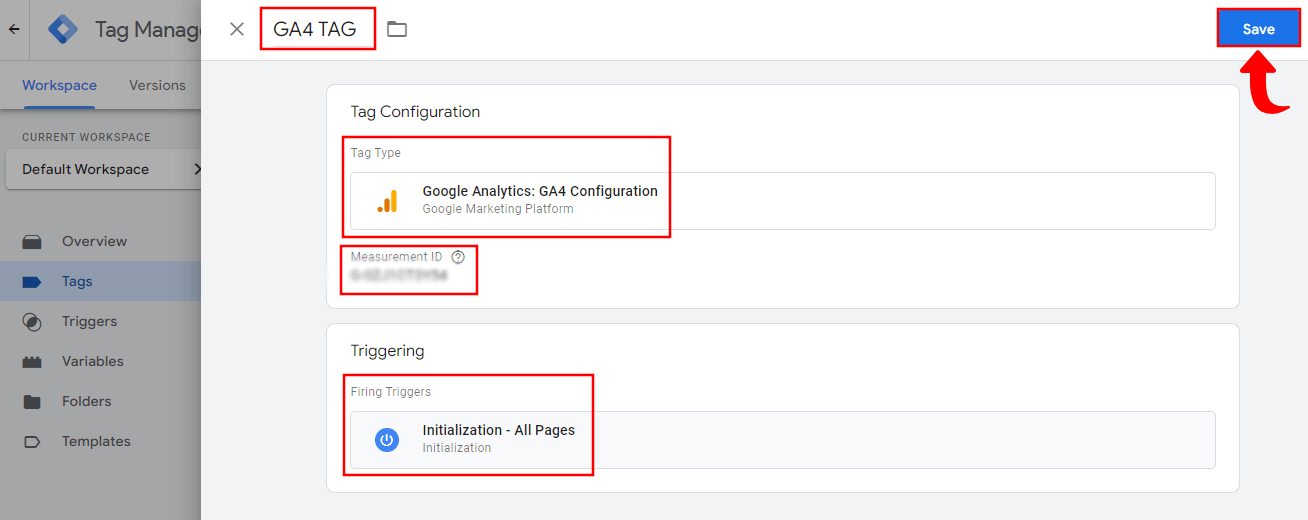Click the Triggering section heading

pos(387,351)
